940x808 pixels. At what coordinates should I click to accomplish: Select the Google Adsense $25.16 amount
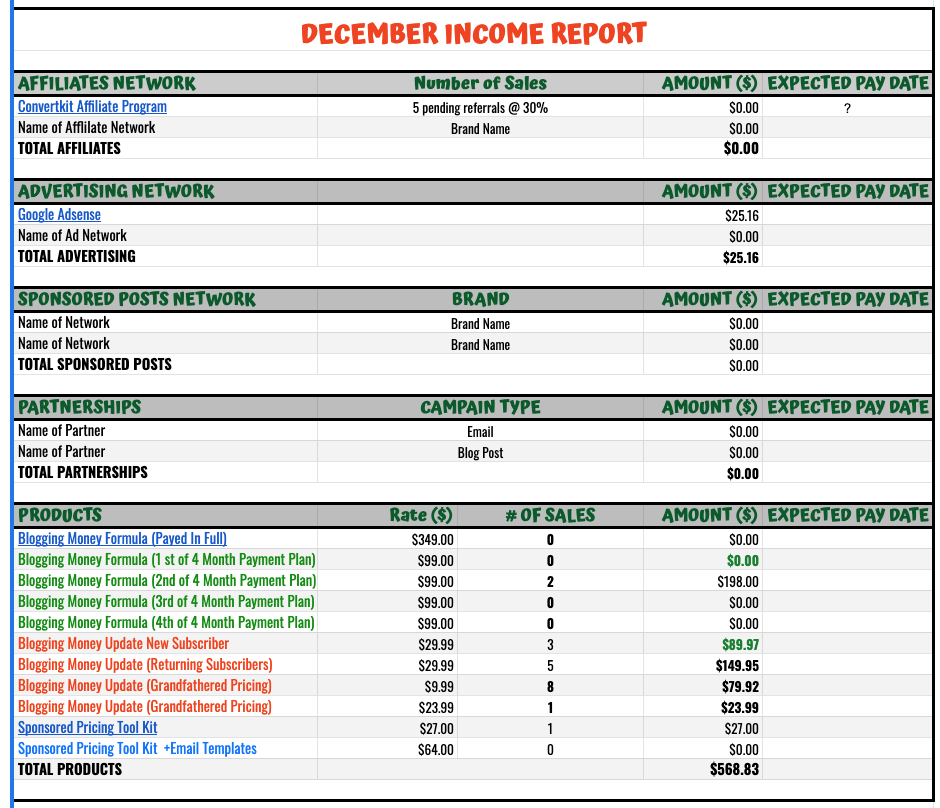(742, 216)
